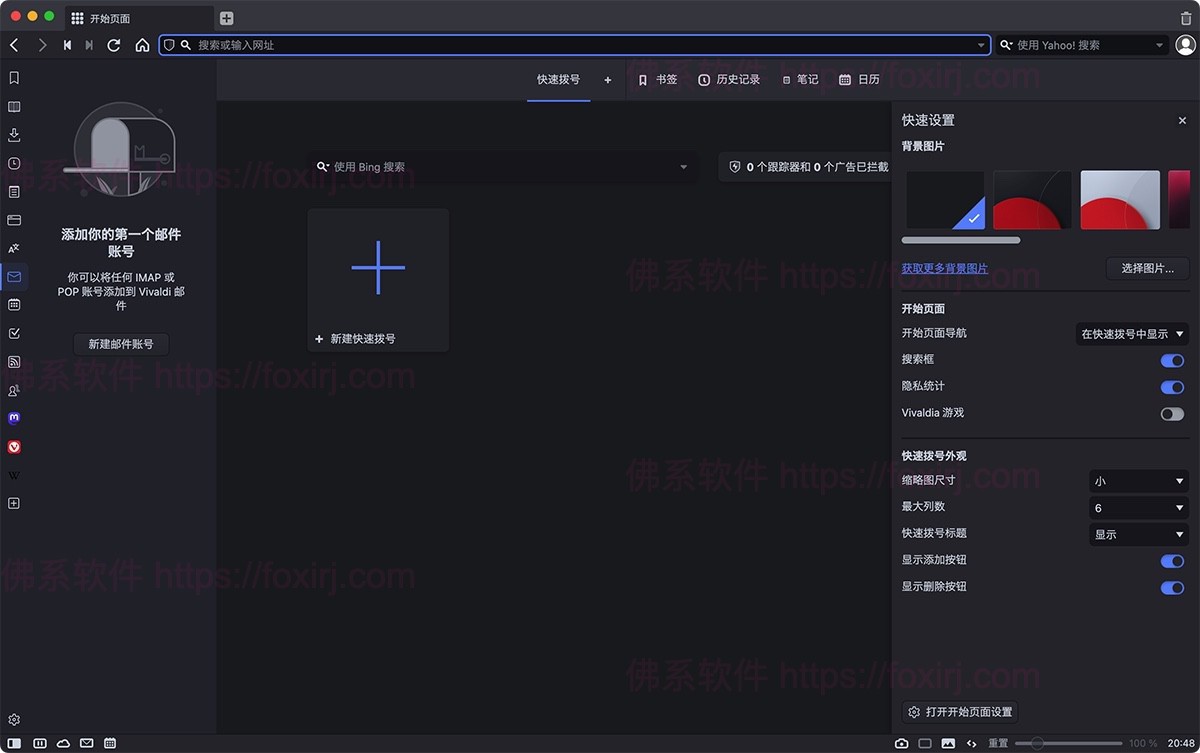Select the Mail panel icon in sidebar
1200x753 pixels.
14,277
